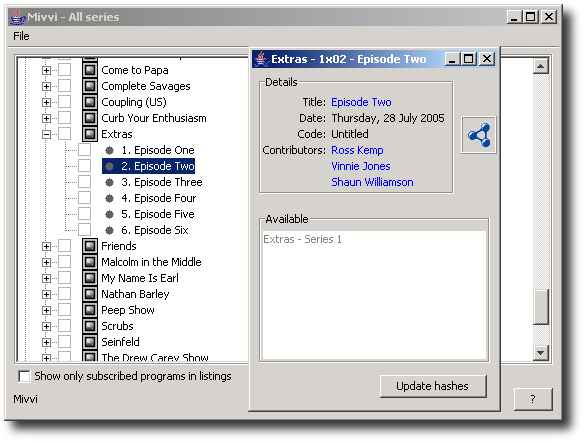Check the subscription box for Curb Your Enthusiasm
583x441 pixels.
click(64, 118)
